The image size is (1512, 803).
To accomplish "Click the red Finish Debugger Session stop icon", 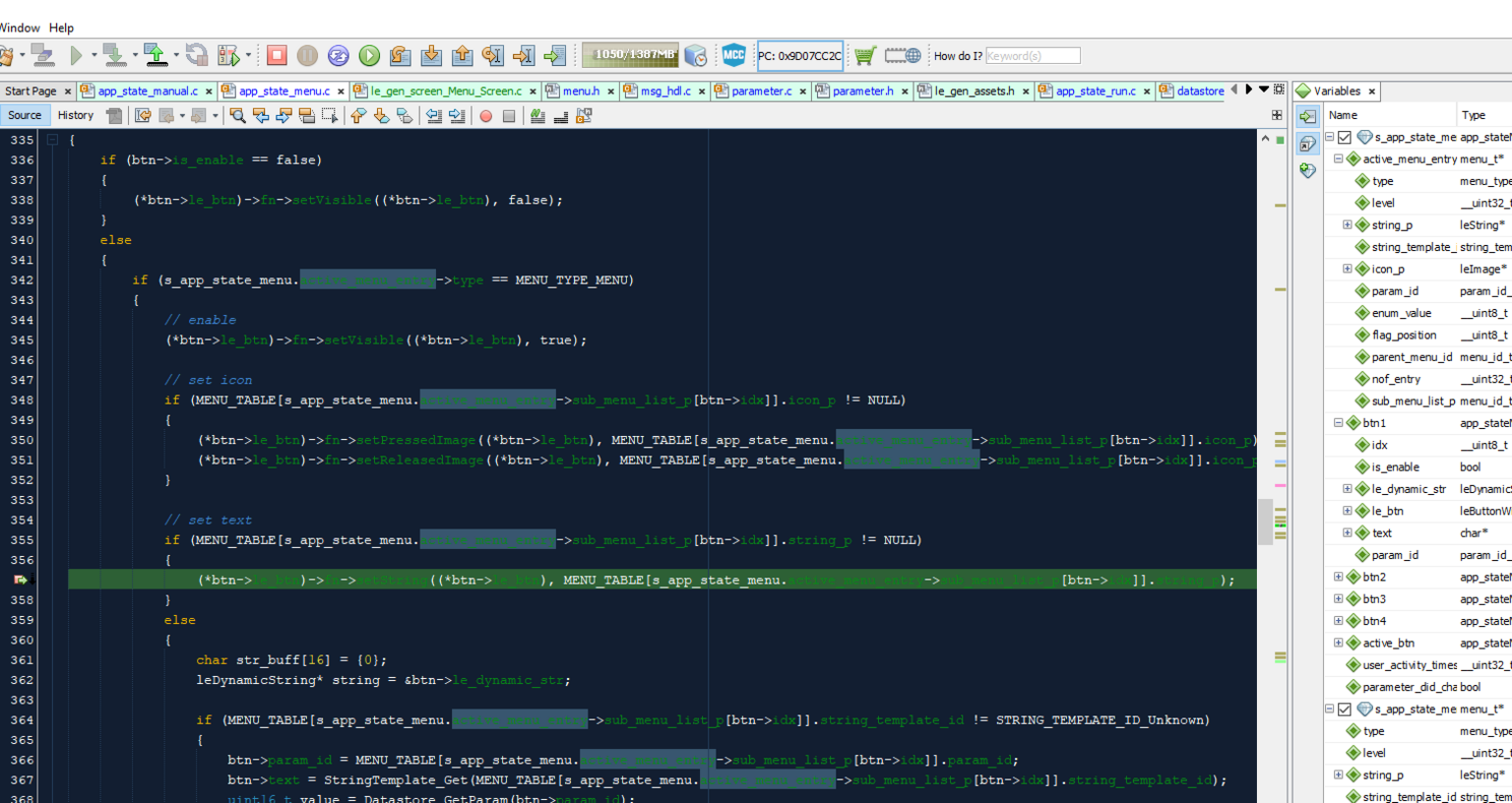I will (x=277, y=56).
